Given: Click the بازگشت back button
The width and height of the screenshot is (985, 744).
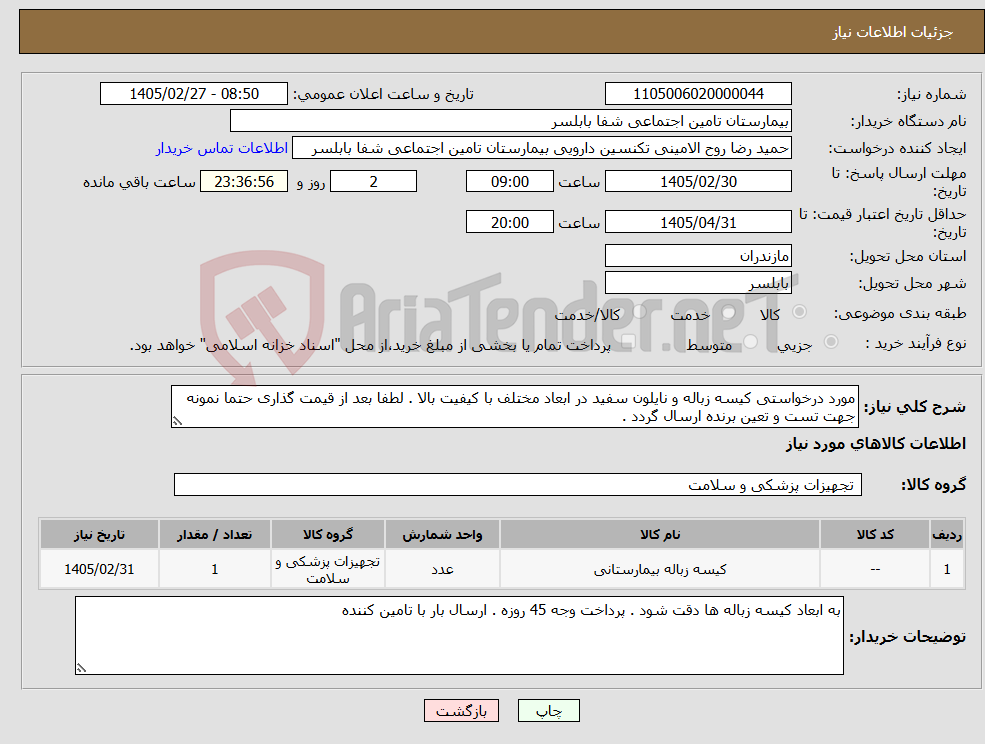Looking at the screenshot, I should [x=462, y=711].
